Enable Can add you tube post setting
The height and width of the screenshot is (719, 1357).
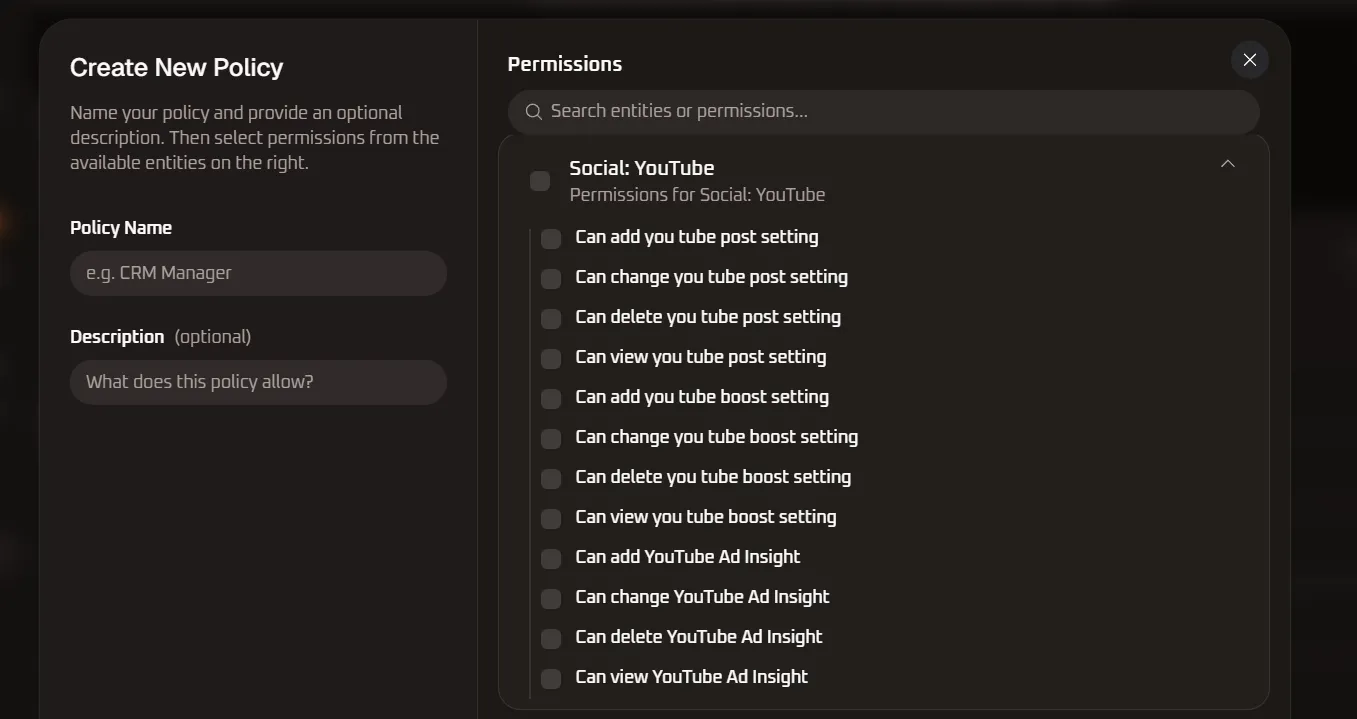[x=551, y=239]
